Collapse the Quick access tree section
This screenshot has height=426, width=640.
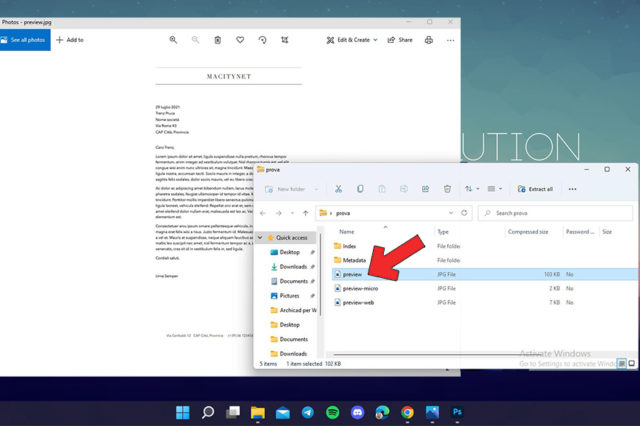click(x=260, y=238)
